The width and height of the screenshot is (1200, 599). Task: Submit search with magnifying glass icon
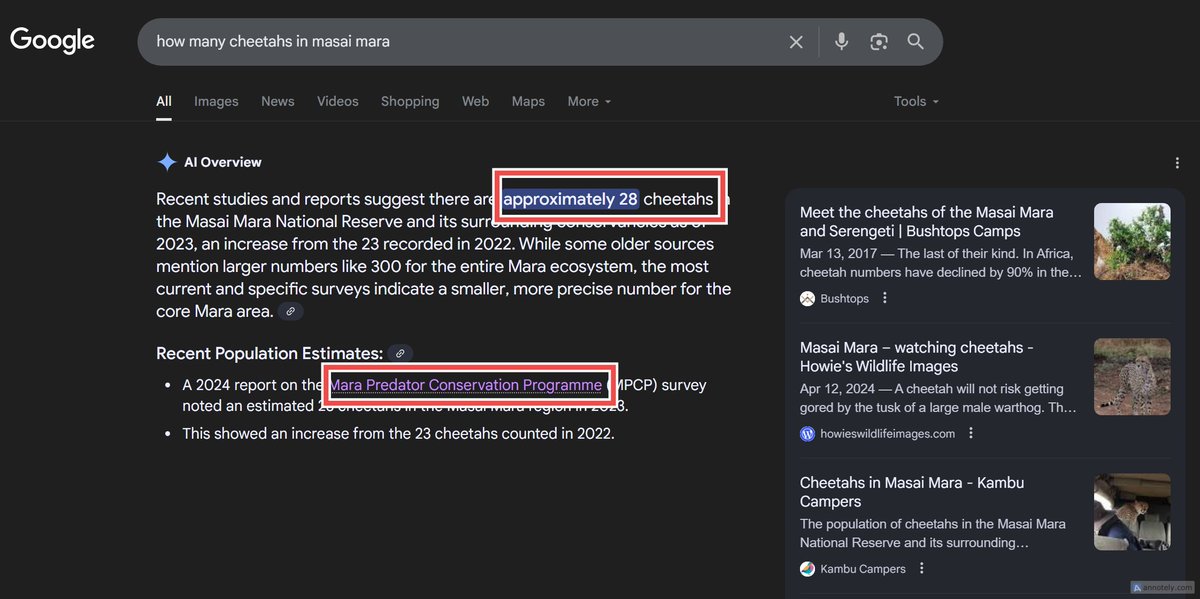[x=916, y=42]
